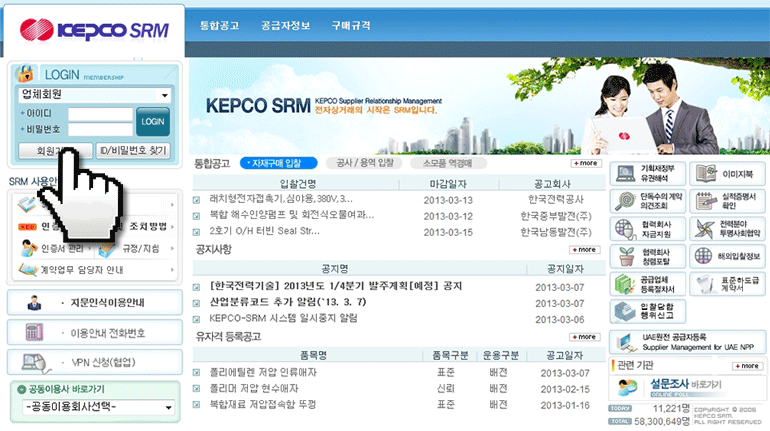Click the 전력분야 투명사회협약 pinwheel icon

pos(706,229)
